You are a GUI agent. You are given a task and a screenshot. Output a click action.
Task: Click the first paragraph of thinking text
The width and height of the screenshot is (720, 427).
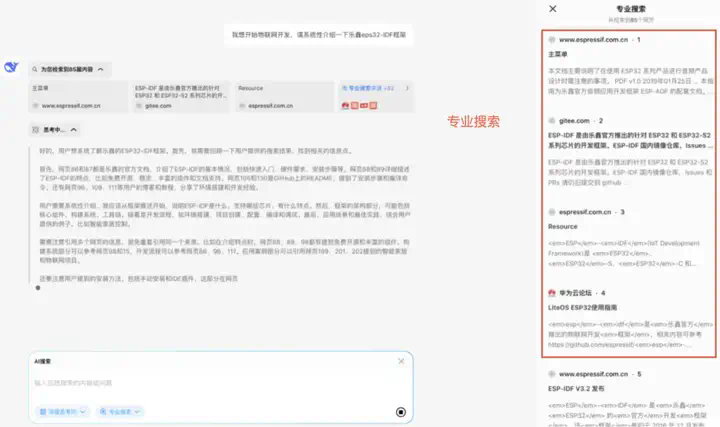[x=196, y=151]
